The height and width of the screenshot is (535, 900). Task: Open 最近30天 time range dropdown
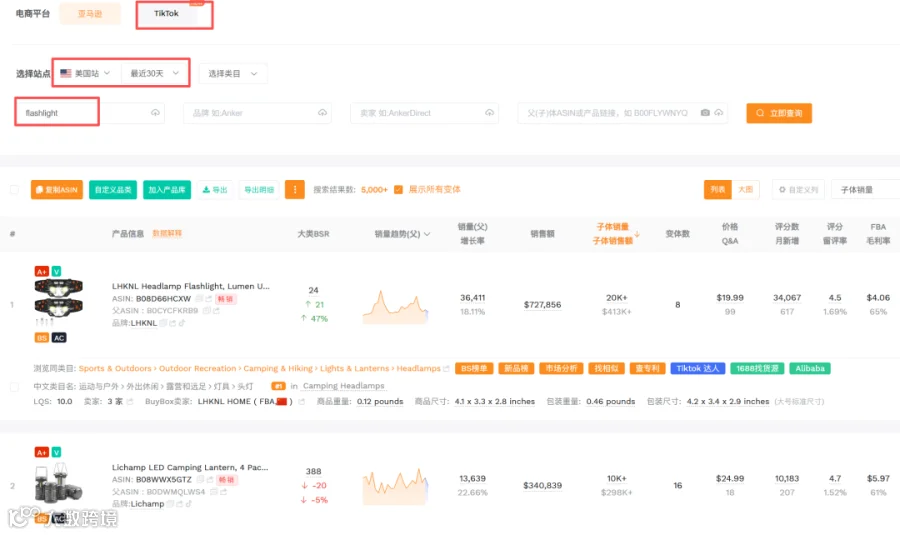coord(155,73)
